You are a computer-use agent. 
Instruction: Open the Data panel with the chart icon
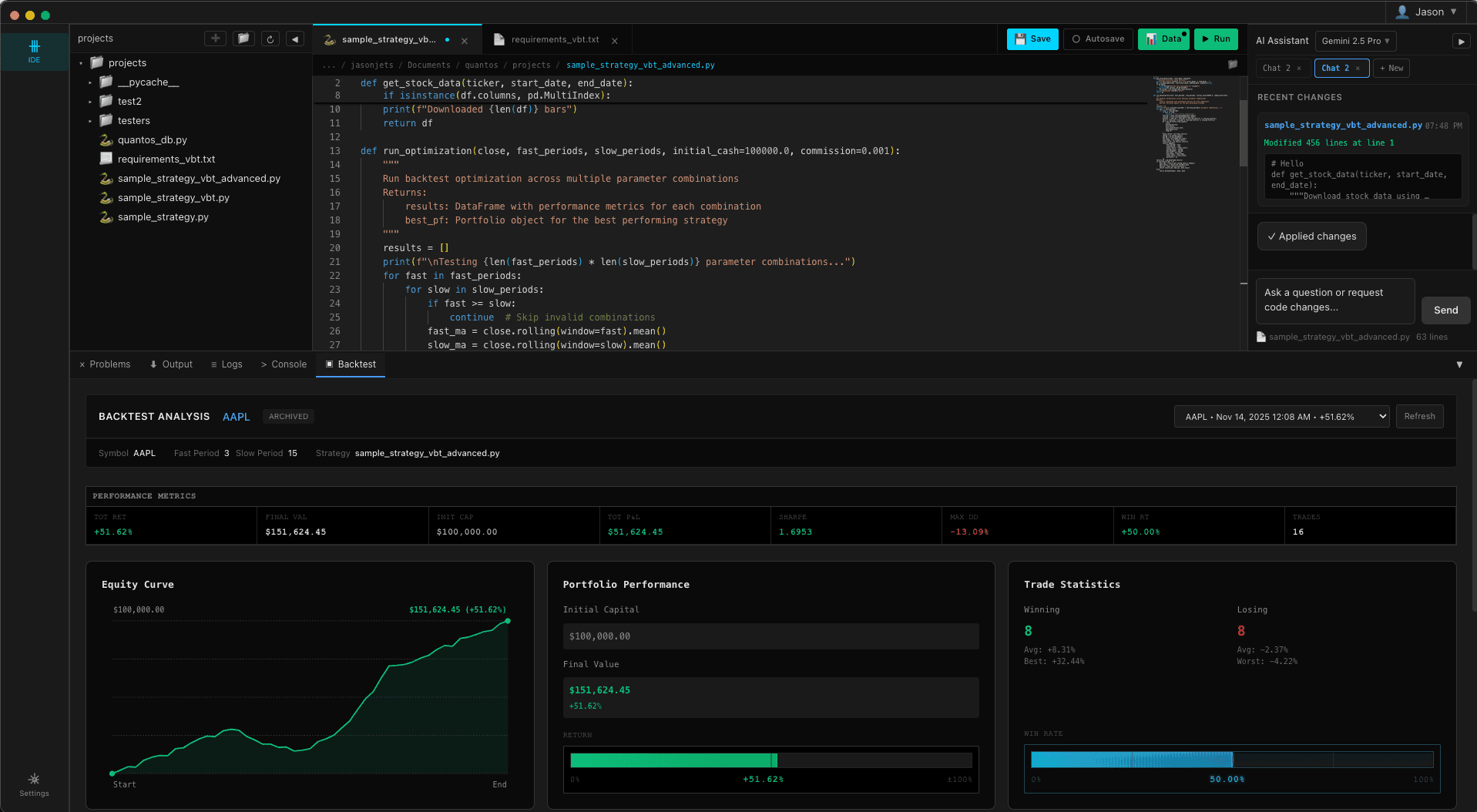[1163, 38]
